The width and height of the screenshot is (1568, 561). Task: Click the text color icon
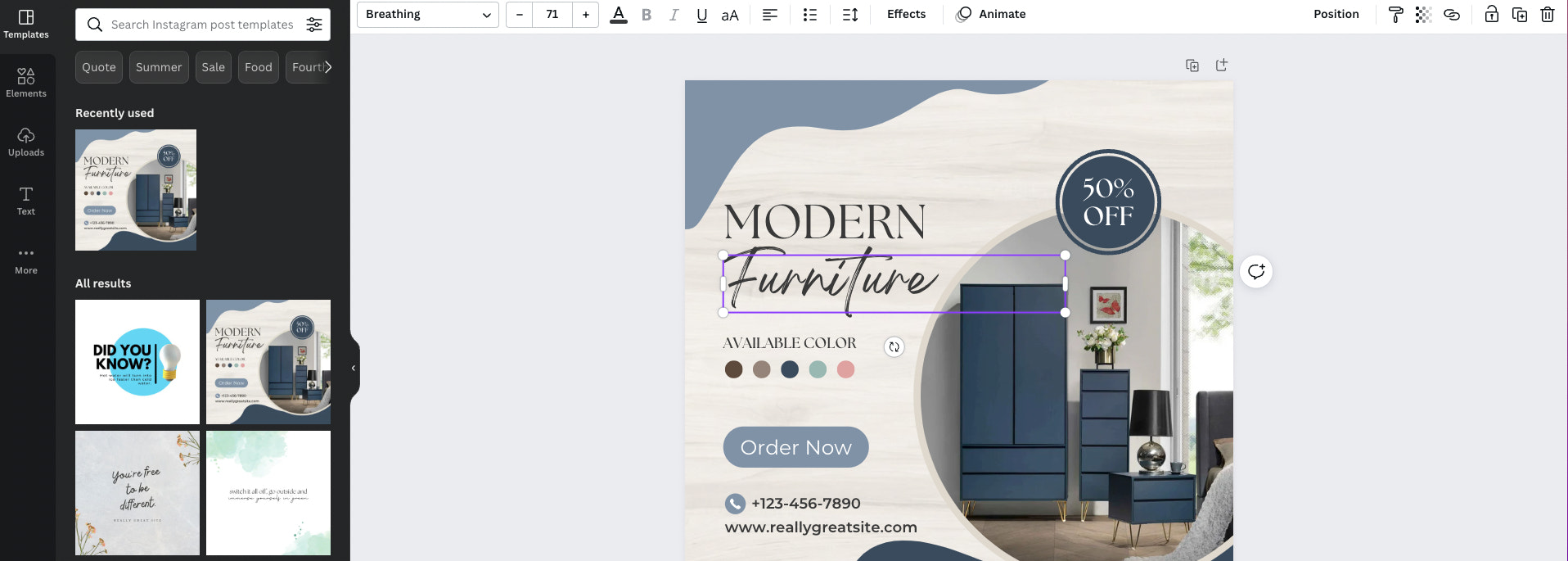click(x=619, y=15)
